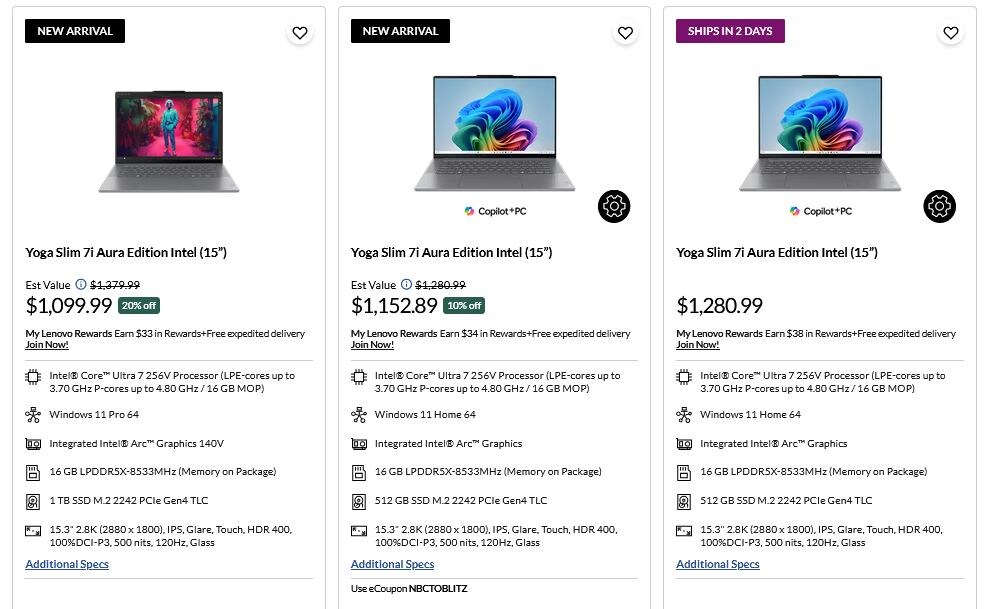Click display icon on third card
The width and height of the screenshot is (992, 609).
[684, 531]
